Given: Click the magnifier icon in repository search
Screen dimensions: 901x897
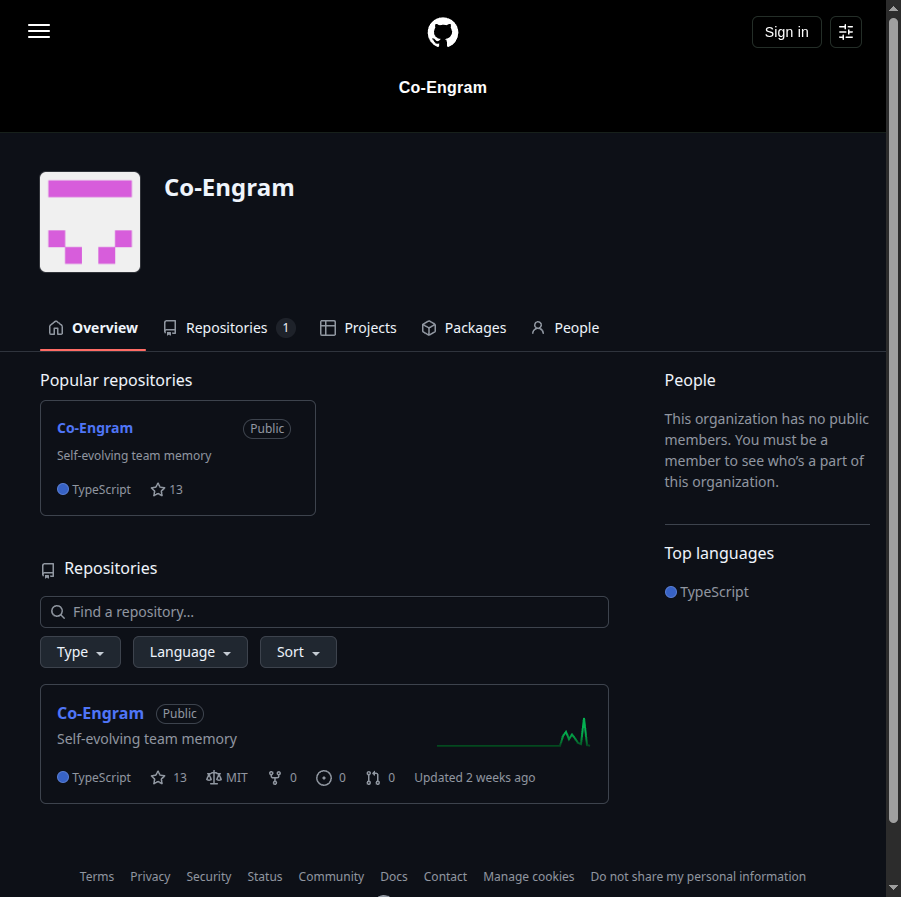Looking at the screenshot, I should pos(58,612).
